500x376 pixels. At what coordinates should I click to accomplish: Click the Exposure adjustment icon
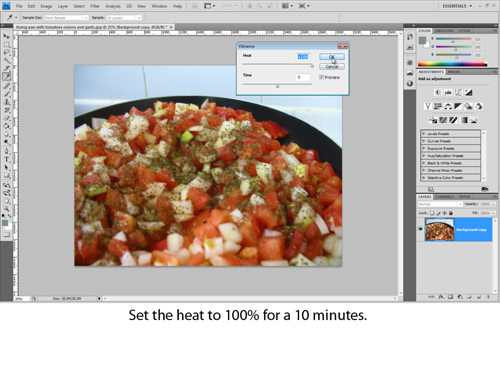[x=469, y=92]
